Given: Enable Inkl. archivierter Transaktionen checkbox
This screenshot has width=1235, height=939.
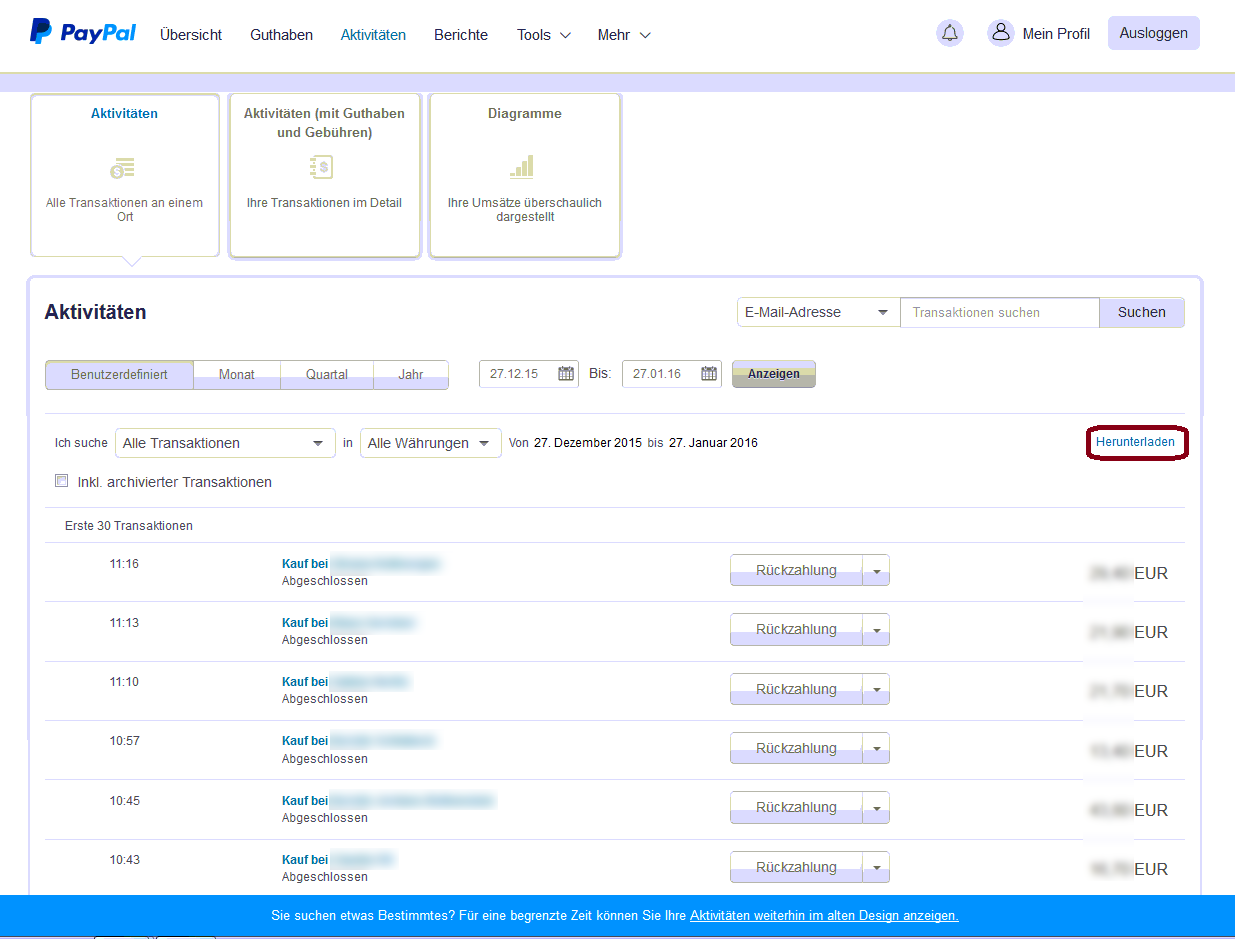Looking at the screenshot, I should point(62,481).
